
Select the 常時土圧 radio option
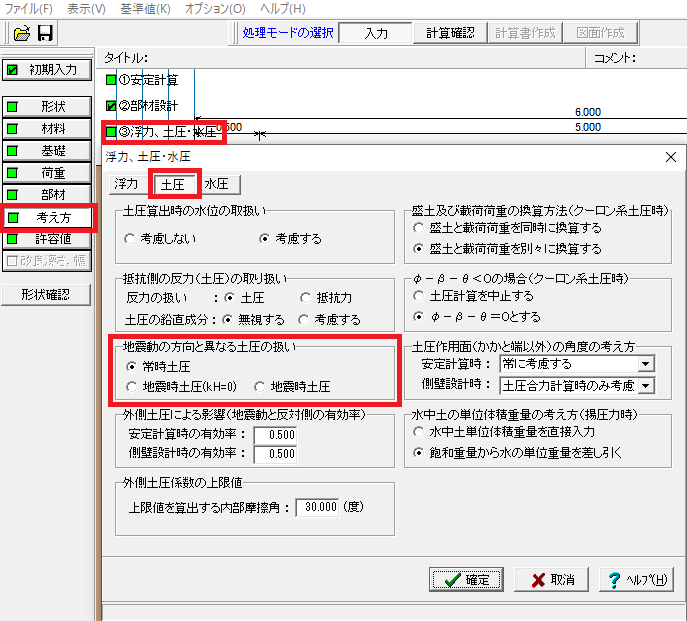click(x=158, y=366)
